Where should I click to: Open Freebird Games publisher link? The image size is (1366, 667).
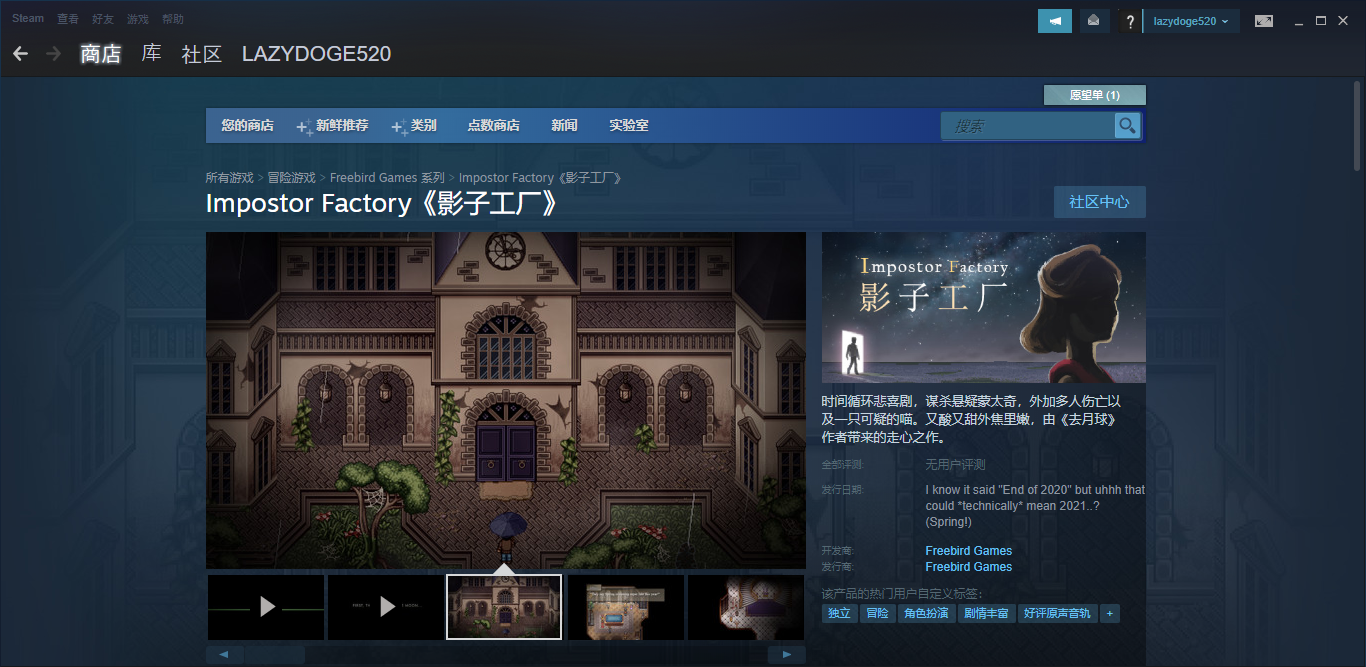[x=969, y=567]
